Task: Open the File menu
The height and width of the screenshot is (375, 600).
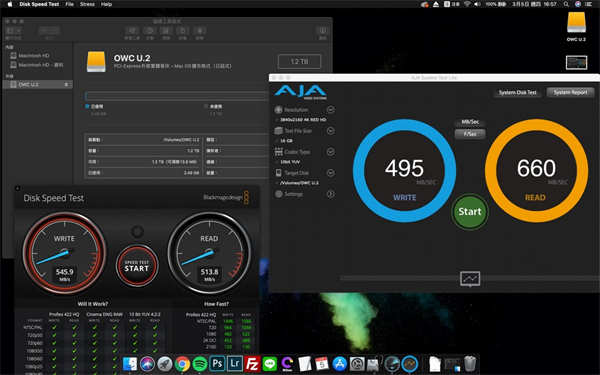Action: 70,4
